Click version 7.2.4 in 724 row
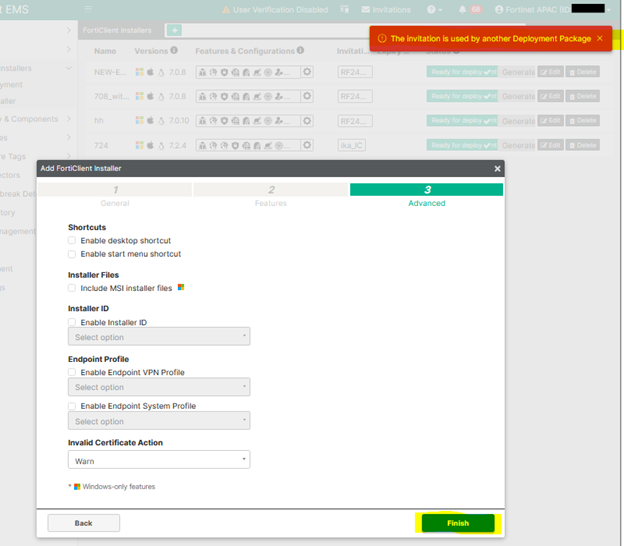Screen dimensions: 624x546 coord(177,145)
